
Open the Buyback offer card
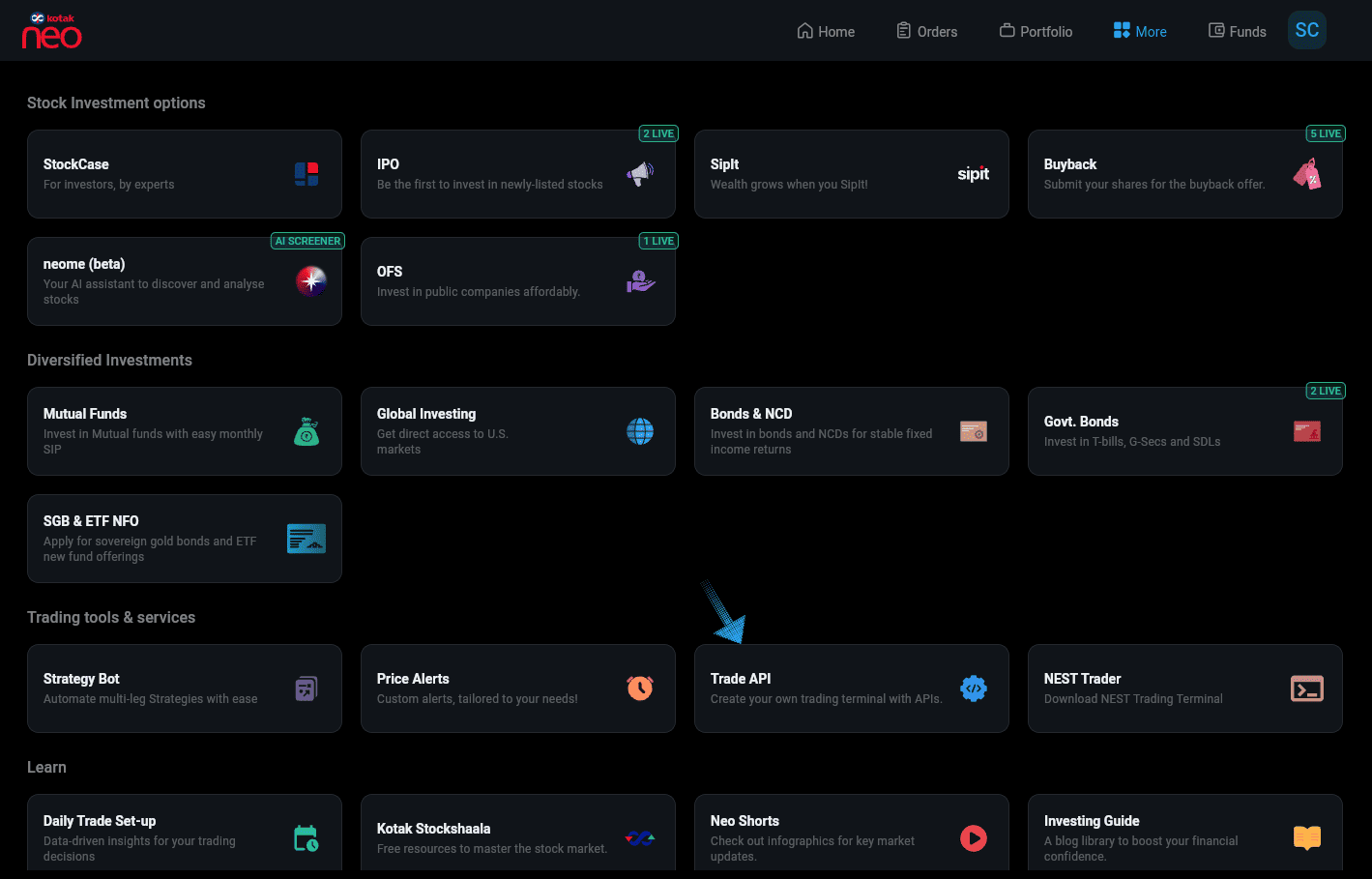pos(1184,174)
